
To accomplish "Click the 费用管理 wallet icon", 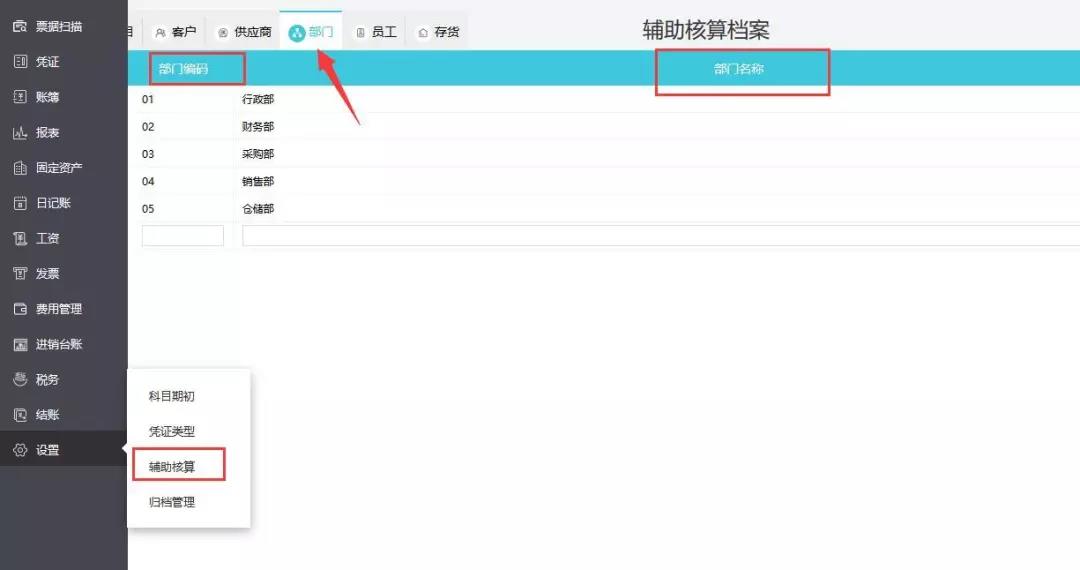I will pos(20,309).
